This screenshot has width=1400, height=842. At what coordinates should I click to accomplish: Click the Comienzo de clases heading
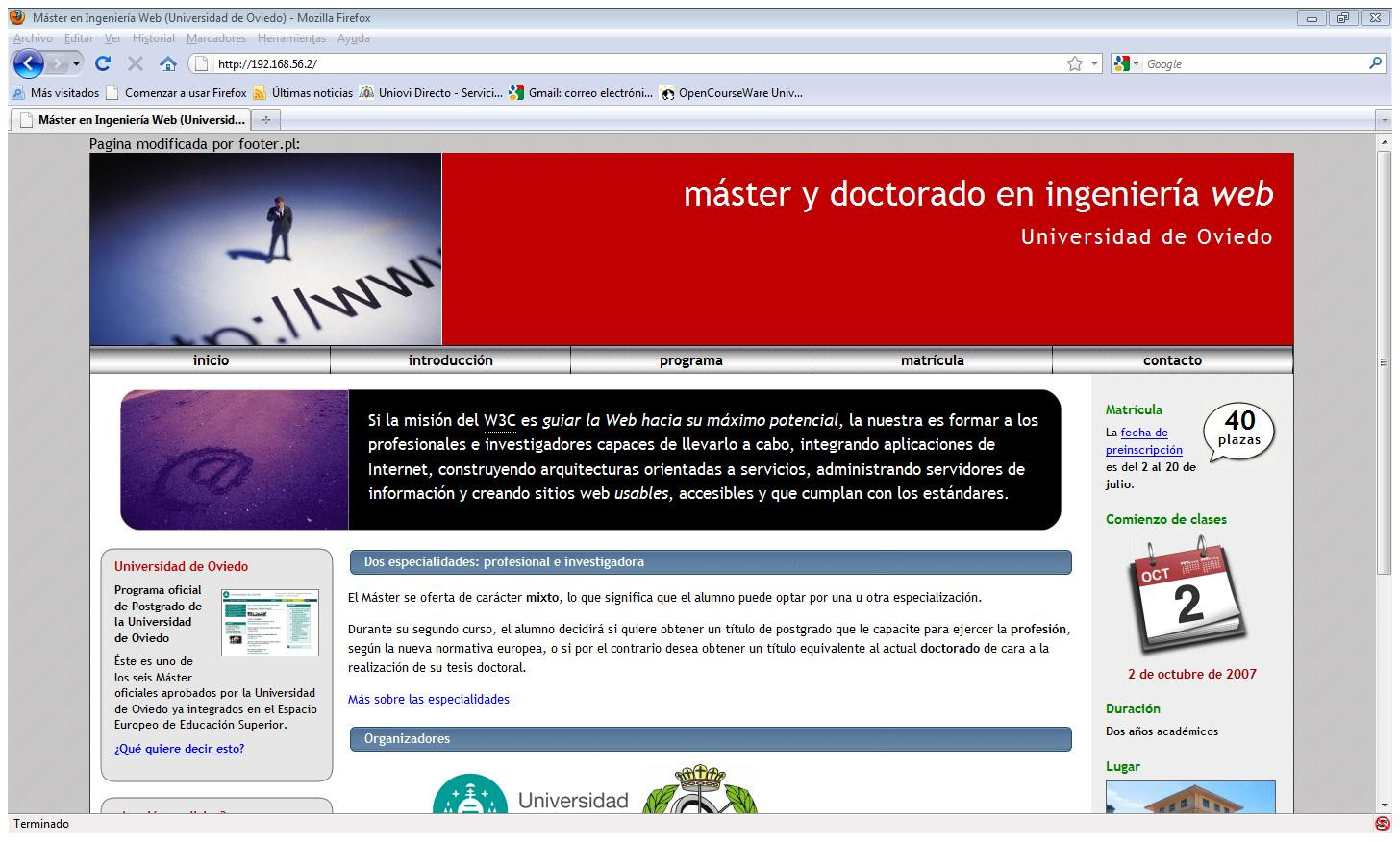coord(1166,519)
